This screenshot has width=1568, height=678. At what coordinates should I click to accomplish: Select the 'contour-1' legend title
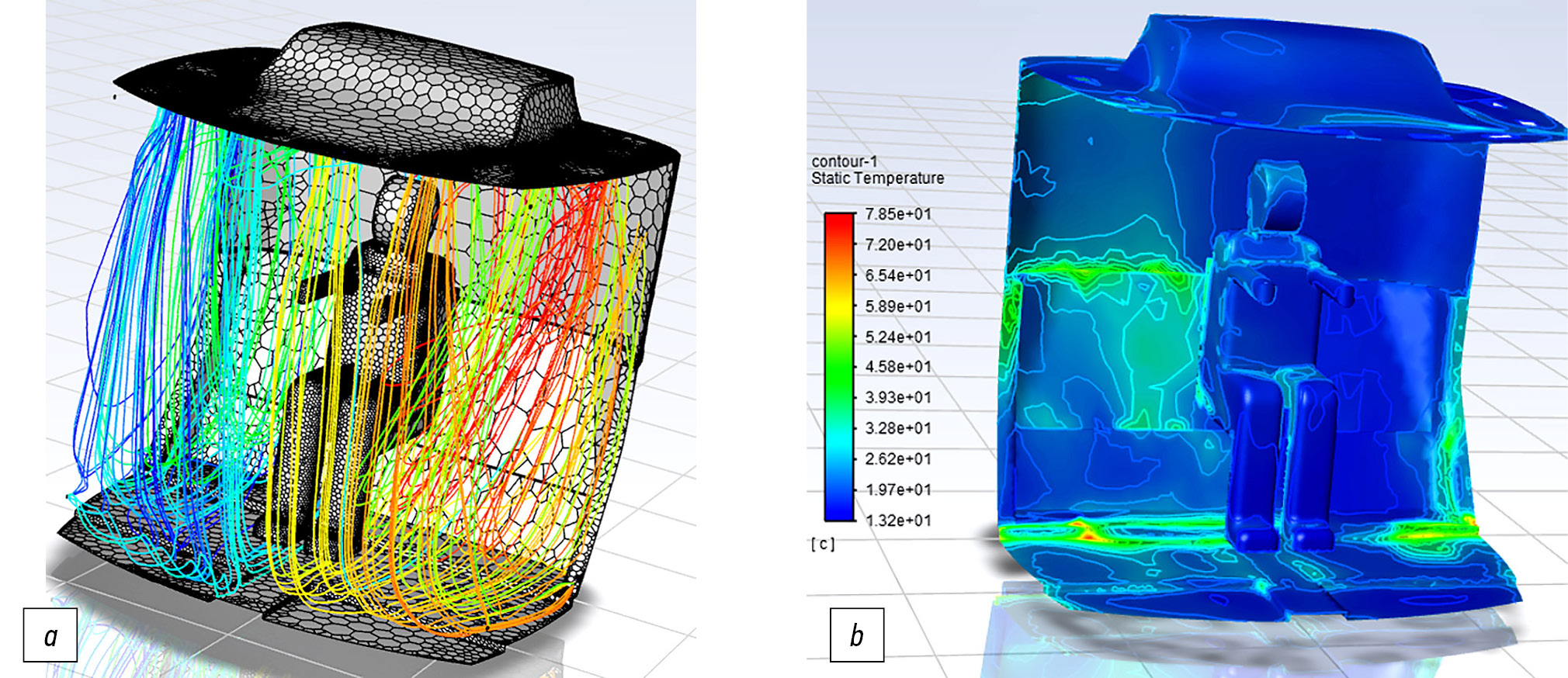[x=844, y=161]
